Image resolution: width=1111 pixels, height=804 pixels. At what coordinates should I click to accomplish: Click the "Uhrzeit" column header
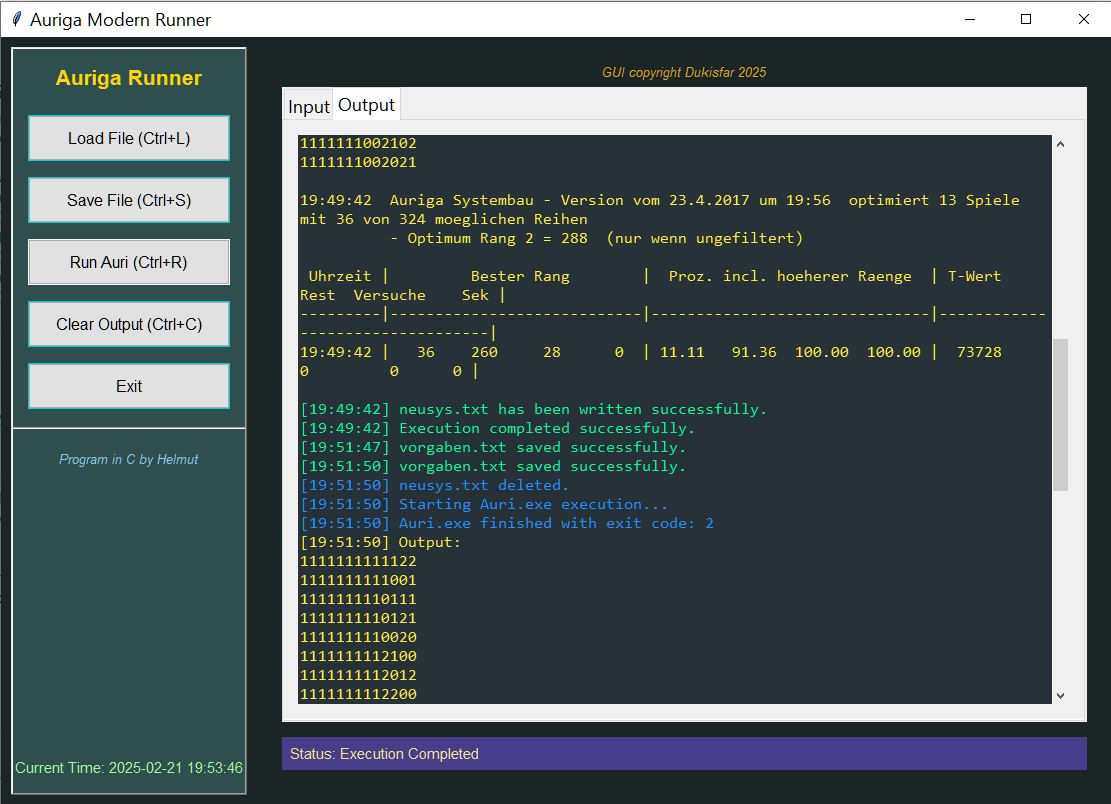(x=339, y=276)
